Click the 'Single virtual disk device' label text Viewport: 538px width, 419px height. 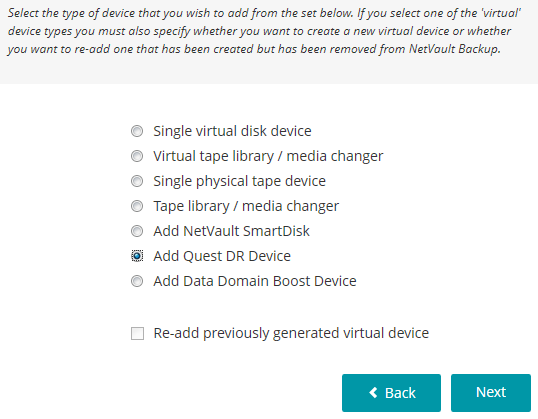click(232, 131)
